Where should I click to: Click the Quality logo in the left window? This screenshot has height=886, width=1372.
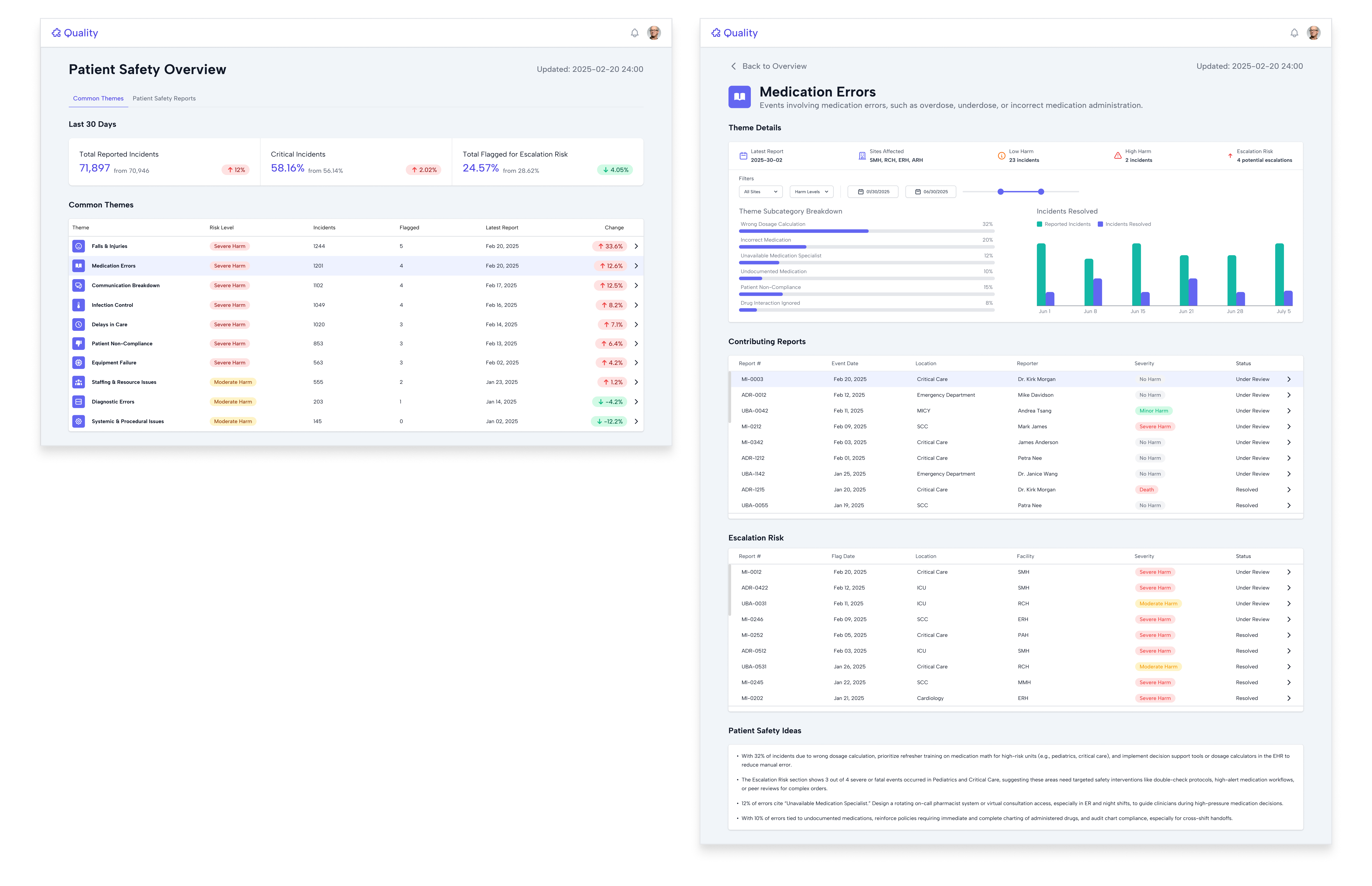pyautogui.click(x=75, y=33)
